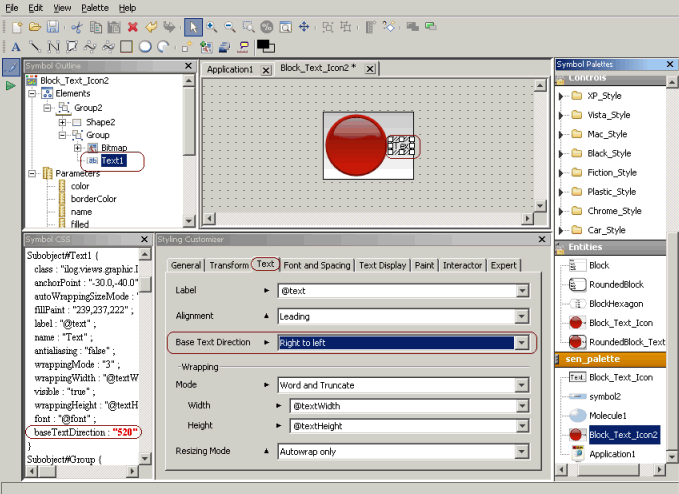Switch to the Font and Spacing tab

coord(317,265)
